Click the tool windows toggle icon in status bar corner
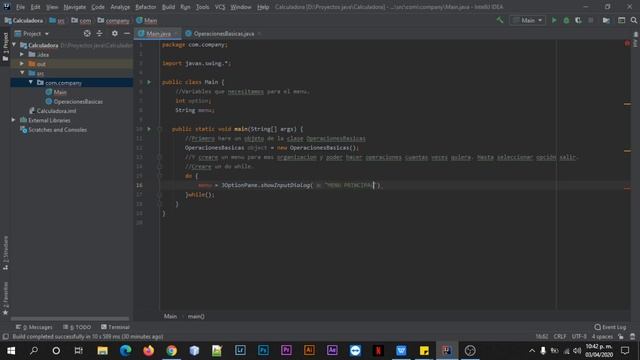Image resolution: width=640 pixels, height=360 pixels. (5, 337)
